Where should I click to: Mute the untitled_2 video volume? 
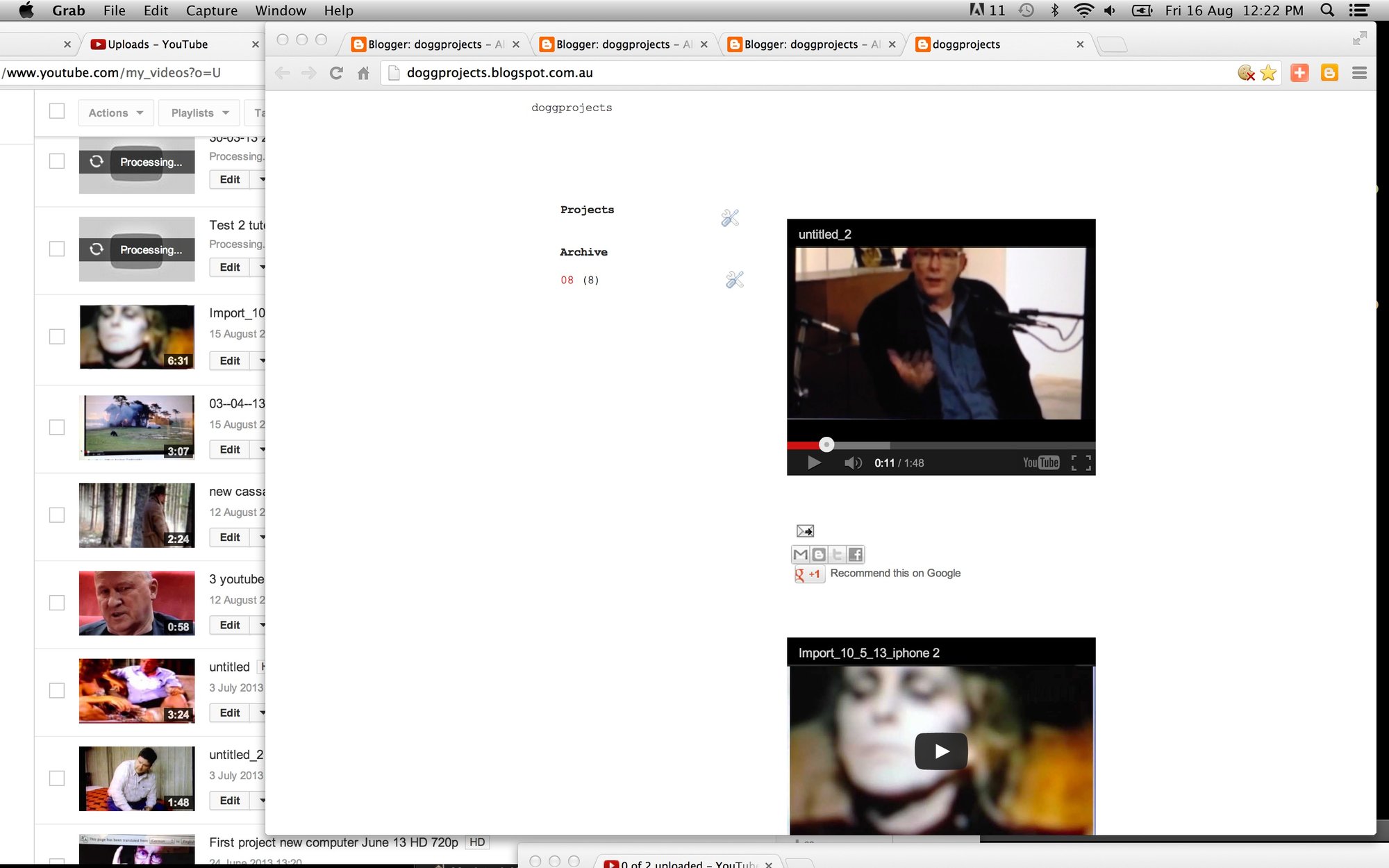click(x=852, y=463)
